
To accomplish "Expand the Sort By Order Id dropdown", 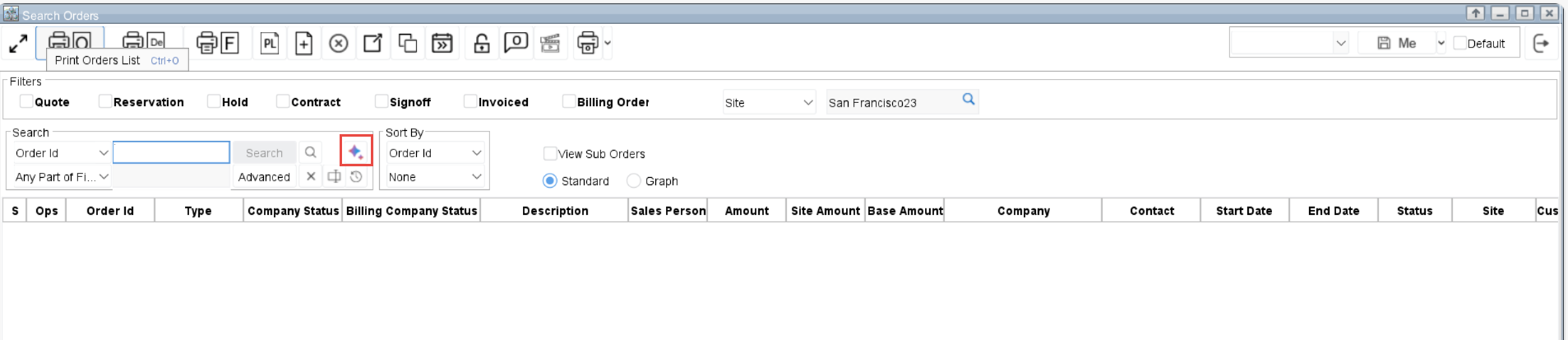I will coord(435,153).
